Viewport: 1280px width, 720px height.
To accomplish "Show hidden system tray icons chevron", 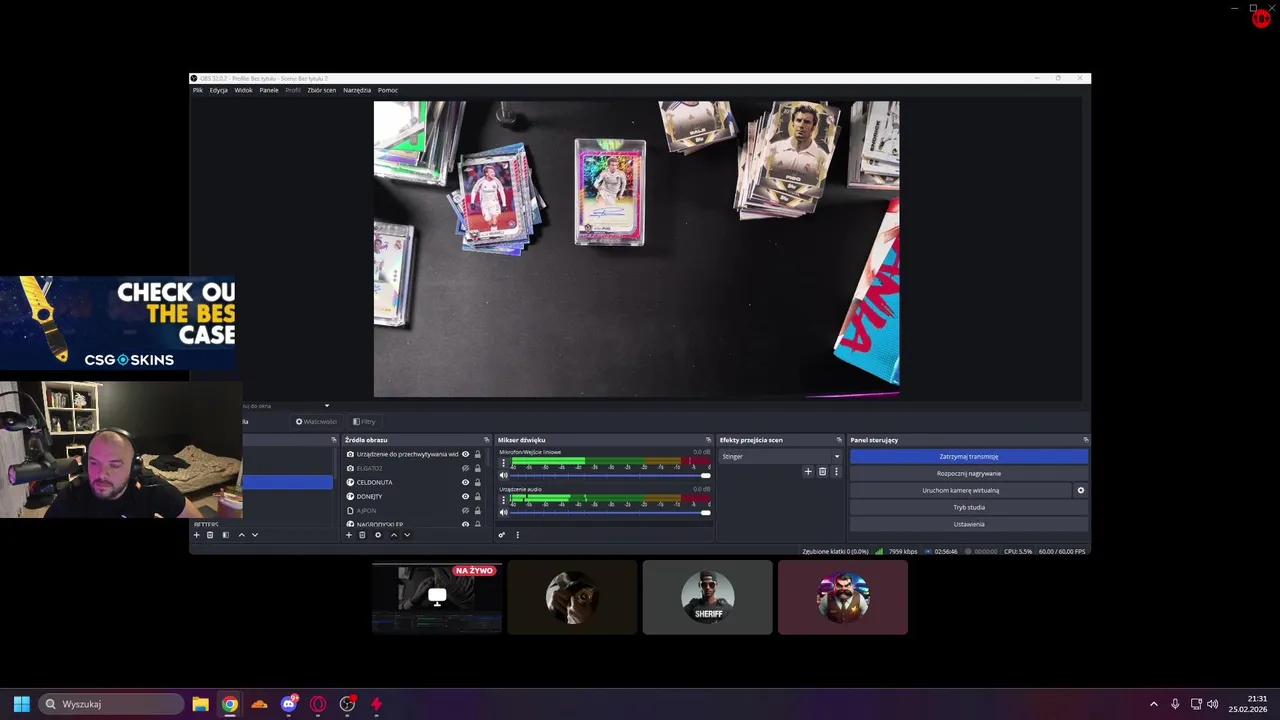I will 1153,704.
